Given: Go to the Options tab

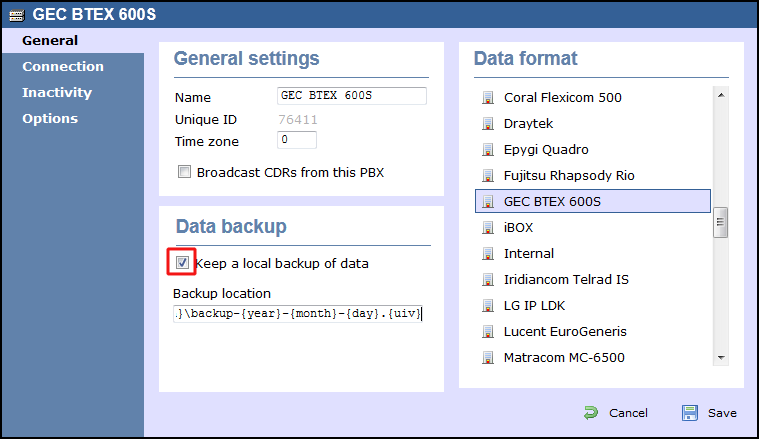Looking at the screenshot, I should [50, 119].
